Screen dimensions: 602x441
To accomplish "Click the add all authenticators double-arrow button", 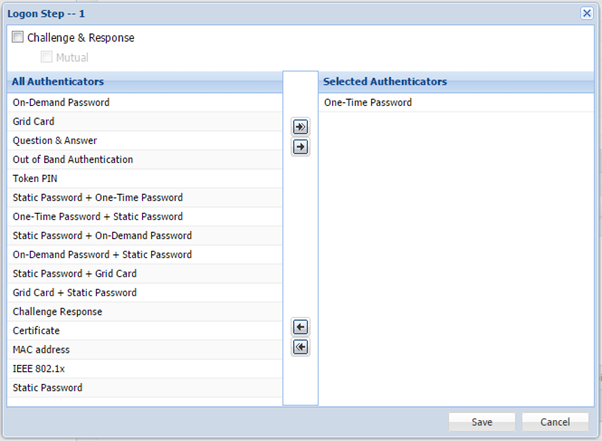I will [300, 127].
